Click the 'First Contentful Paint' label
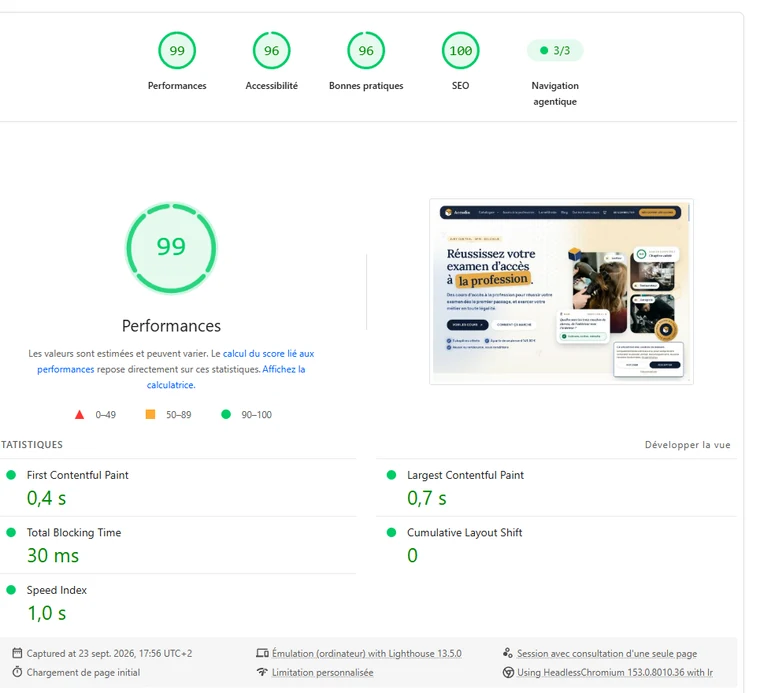This screenshot has height=693, width=760. pos(78,475)
